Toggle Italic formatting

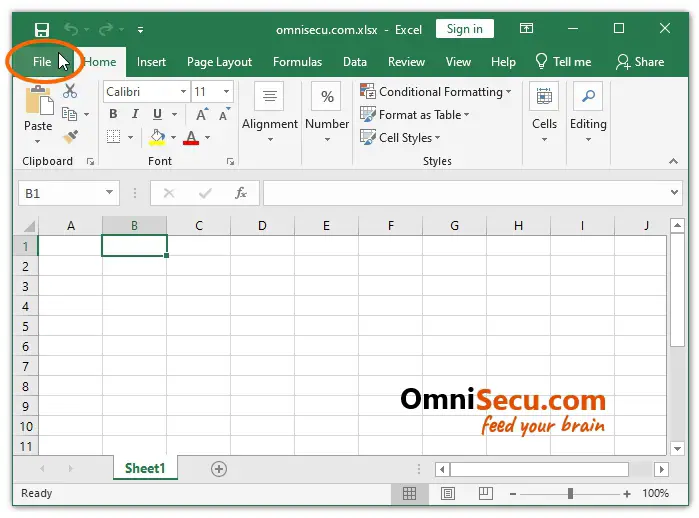(135, 114)
